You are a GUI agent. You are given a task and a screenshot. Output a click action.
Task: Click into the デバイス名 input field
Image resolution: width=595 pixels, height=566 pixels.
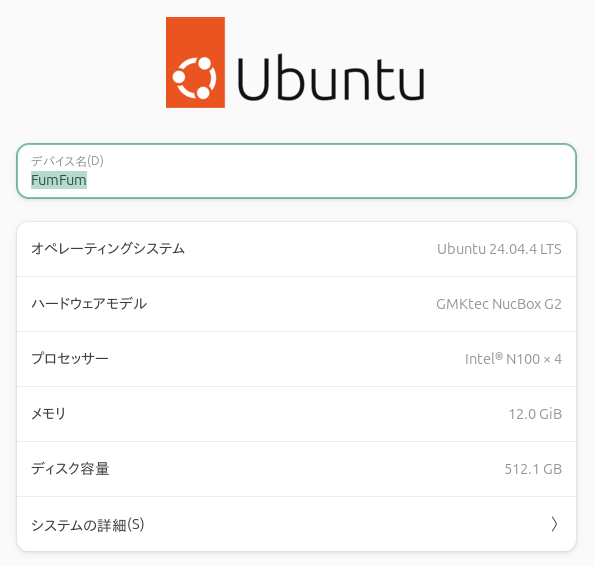296,171
